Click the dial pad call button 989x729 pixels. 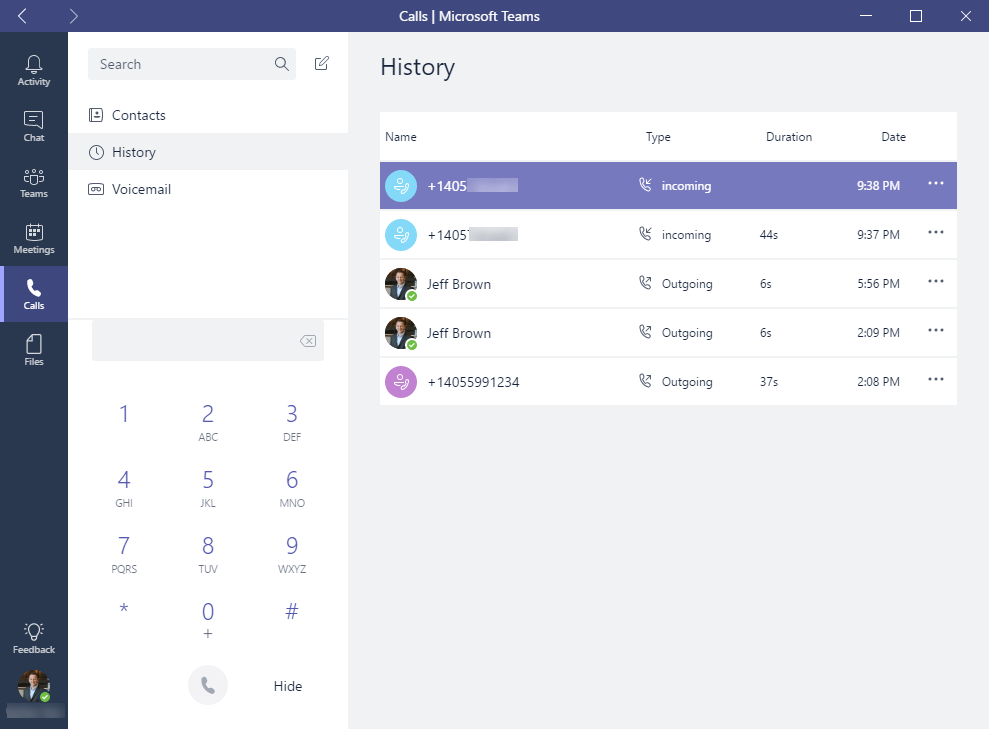(208, 685)
